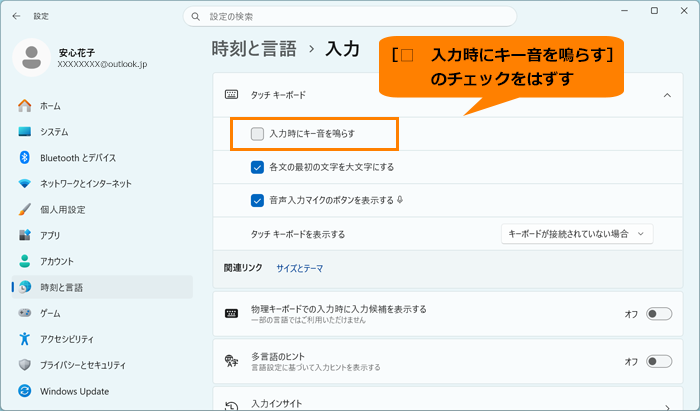700x411 pixels.
Task: Click the Windows Update sync icon
Action: click(x=25, y=391)
